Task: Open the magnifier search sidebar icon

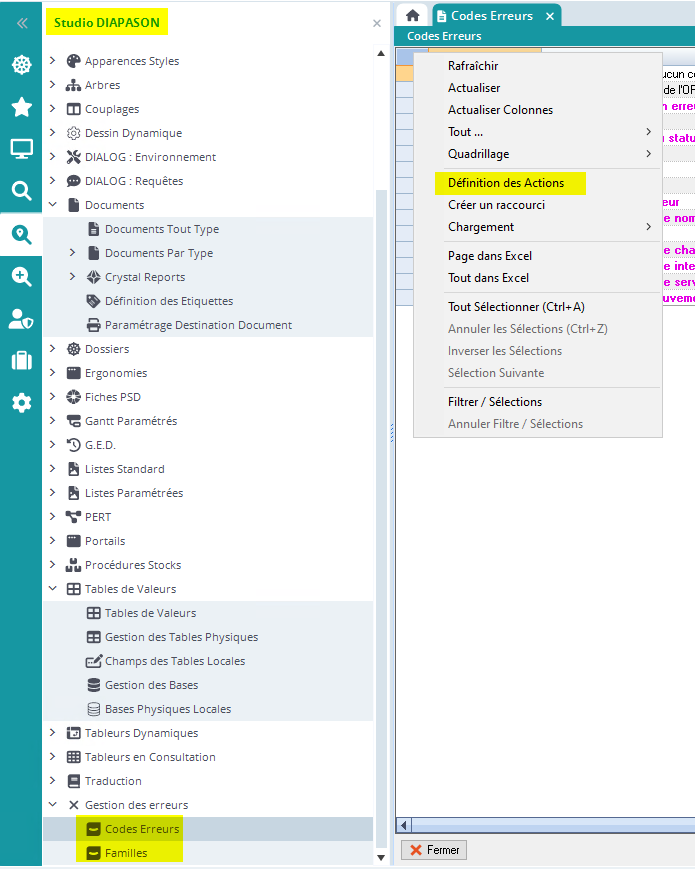Action: click(x=21, y=191)
